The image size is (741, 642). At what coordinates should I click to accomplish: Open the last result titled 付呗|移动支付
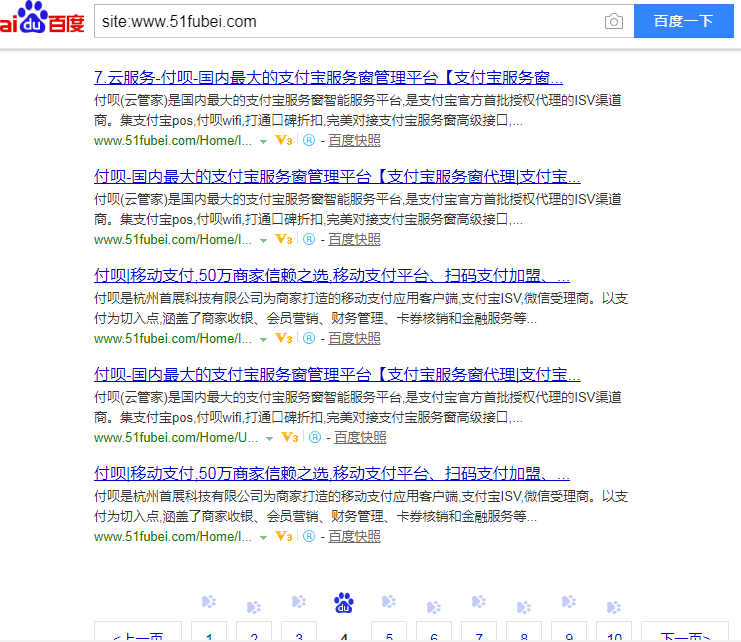(x=332, y=473)
